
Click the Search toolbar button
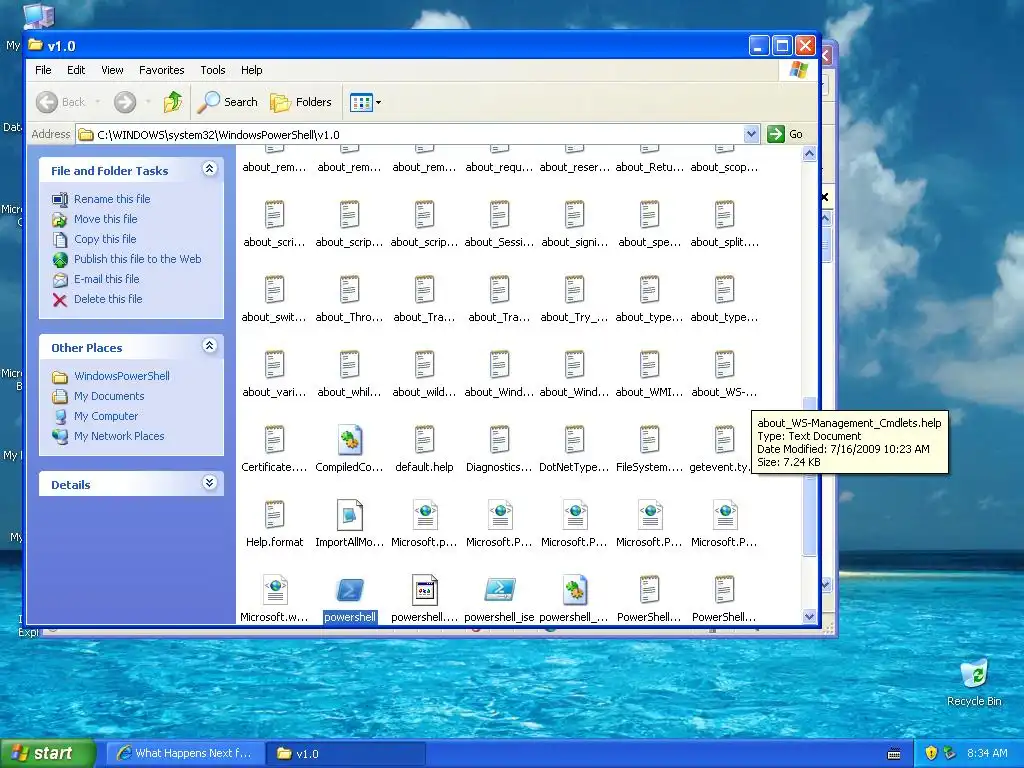point(228,102)
